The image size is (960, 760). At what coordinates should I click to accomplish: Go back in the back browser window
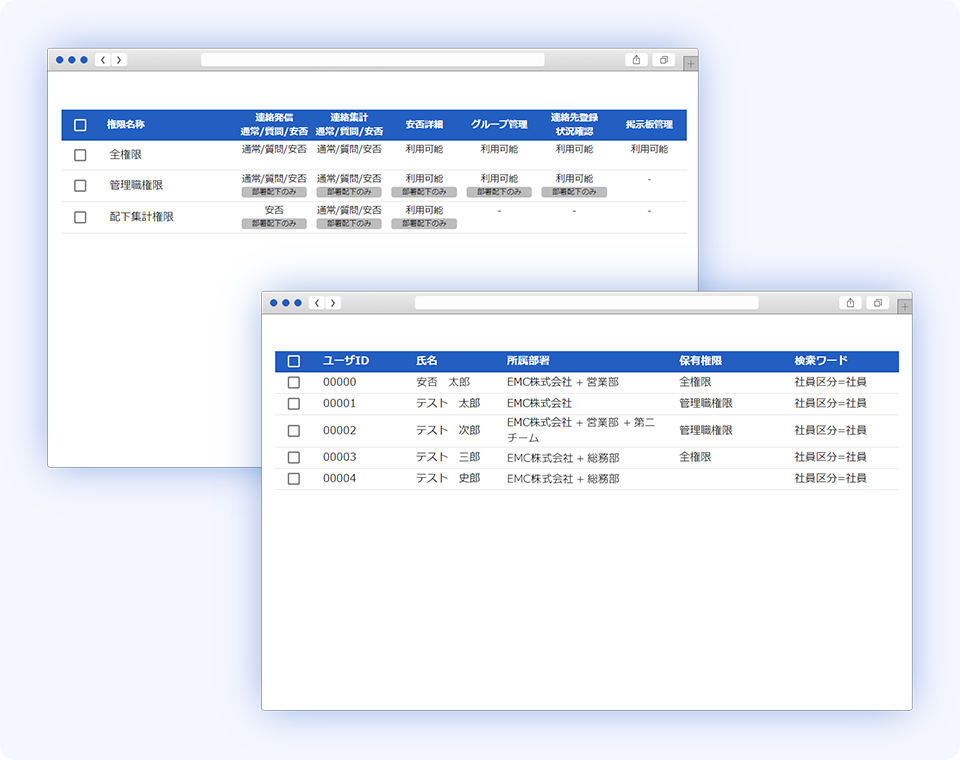coord(103,60)
